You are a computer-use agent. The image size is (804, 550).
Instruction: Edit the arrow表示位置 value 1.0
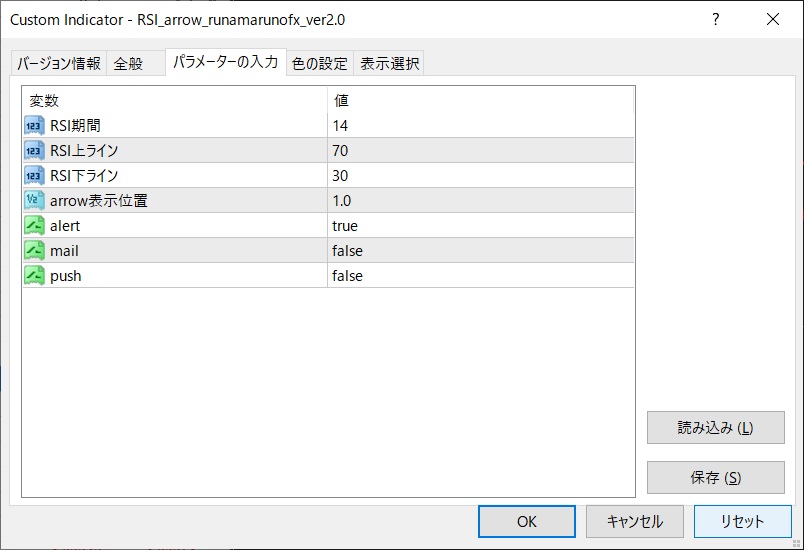480,201
